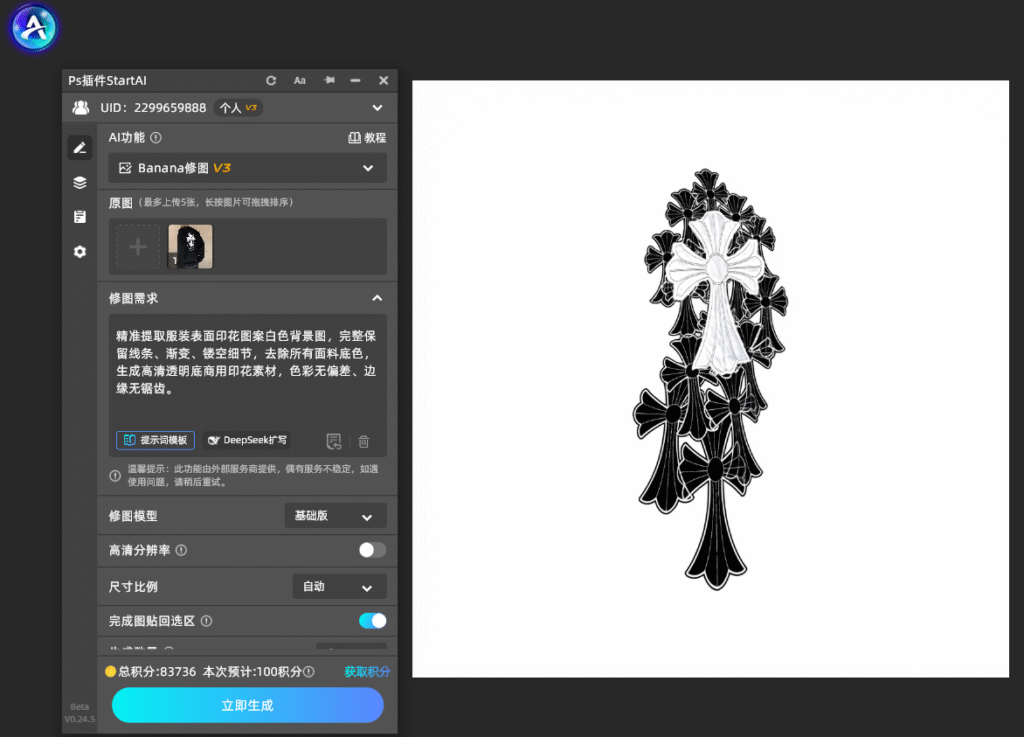Show info for 本次预计 100积分
Screen dimensions: 1024x737
pos(309,671)
